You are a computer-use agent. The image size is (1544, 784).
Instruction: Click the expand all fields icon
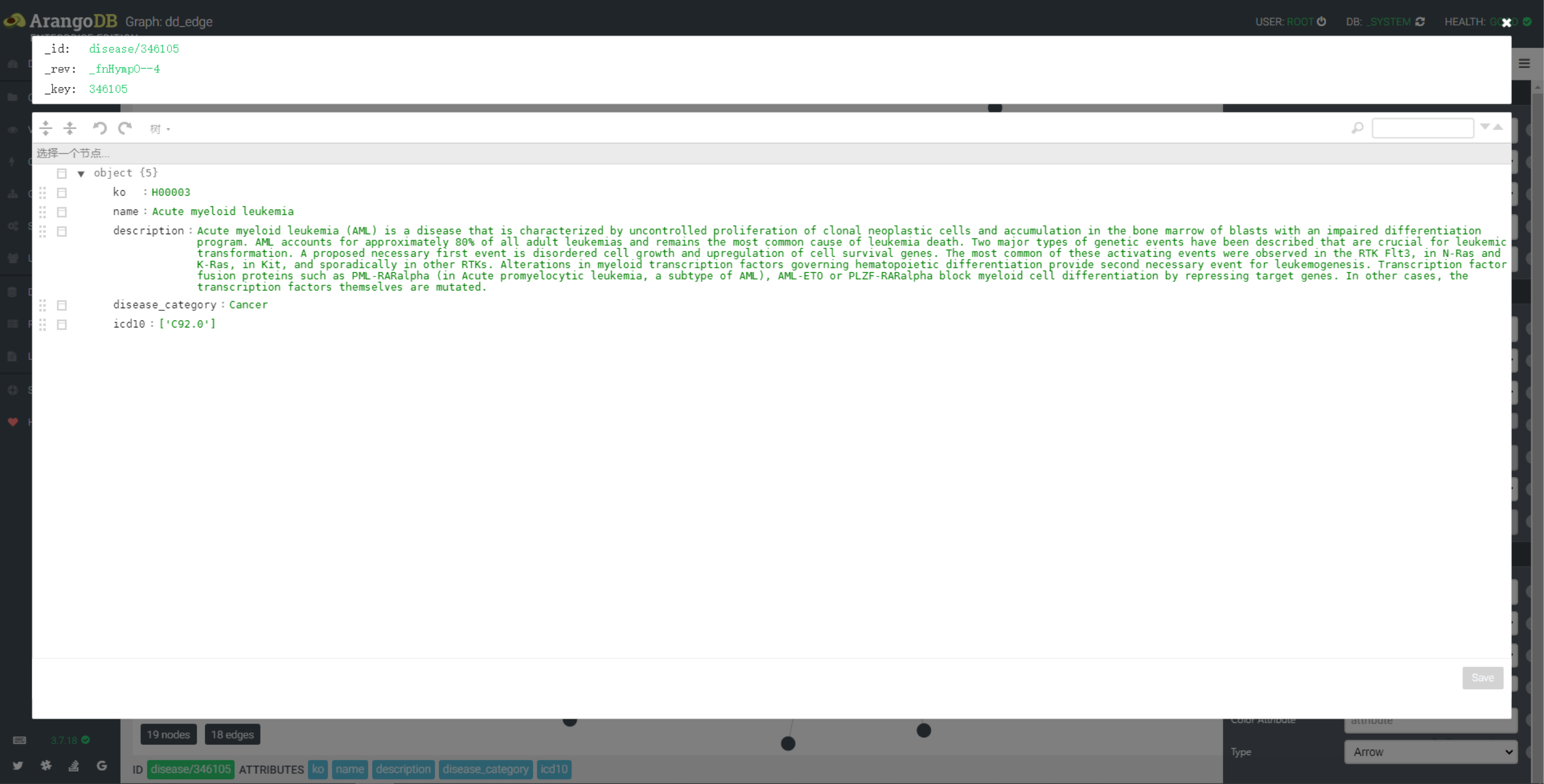coord(46,128)
